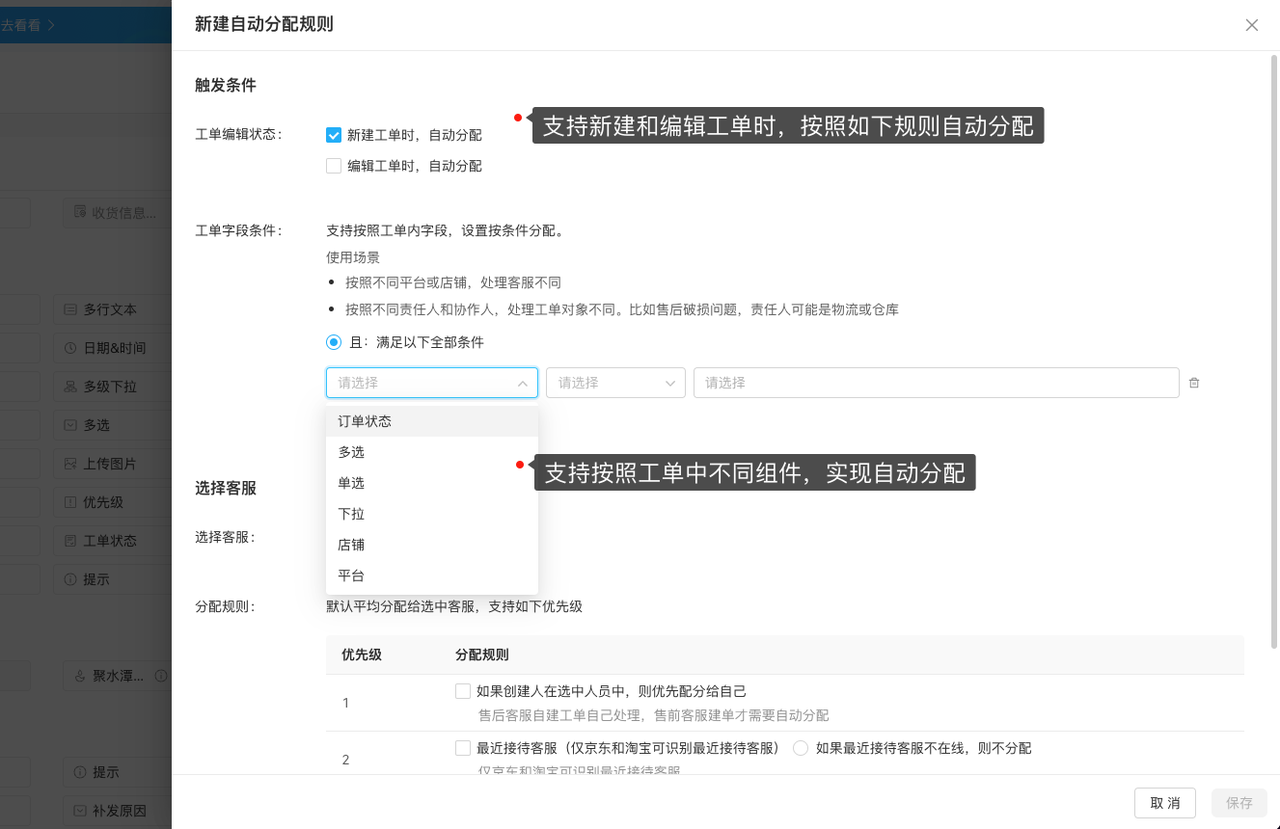Click the 收货信息 component icon in background

tap(80, 213)
